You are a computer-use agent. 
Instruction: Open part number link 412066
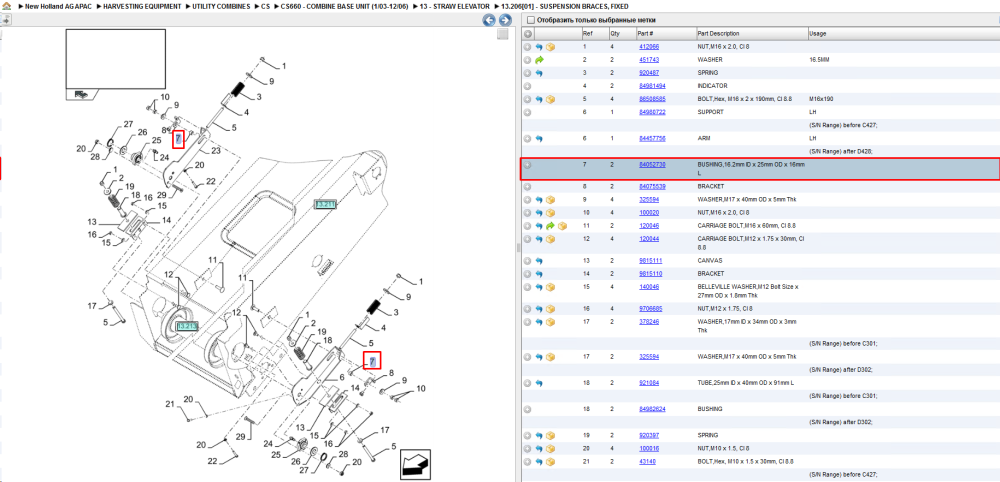tap(649, 47)
